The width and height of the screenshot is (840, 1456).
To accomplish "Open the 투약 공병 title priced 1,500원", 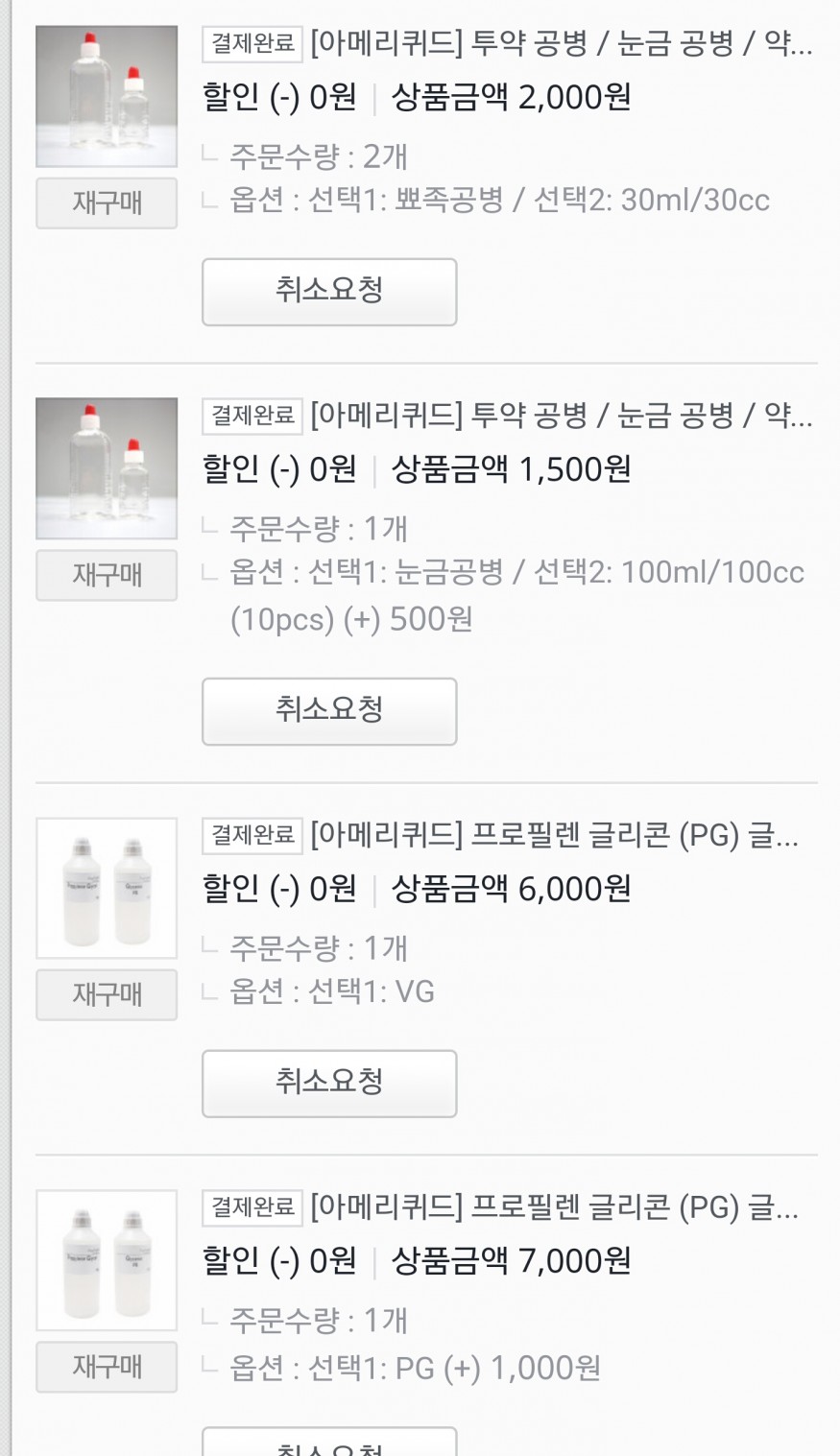I will tap(562, 416).
